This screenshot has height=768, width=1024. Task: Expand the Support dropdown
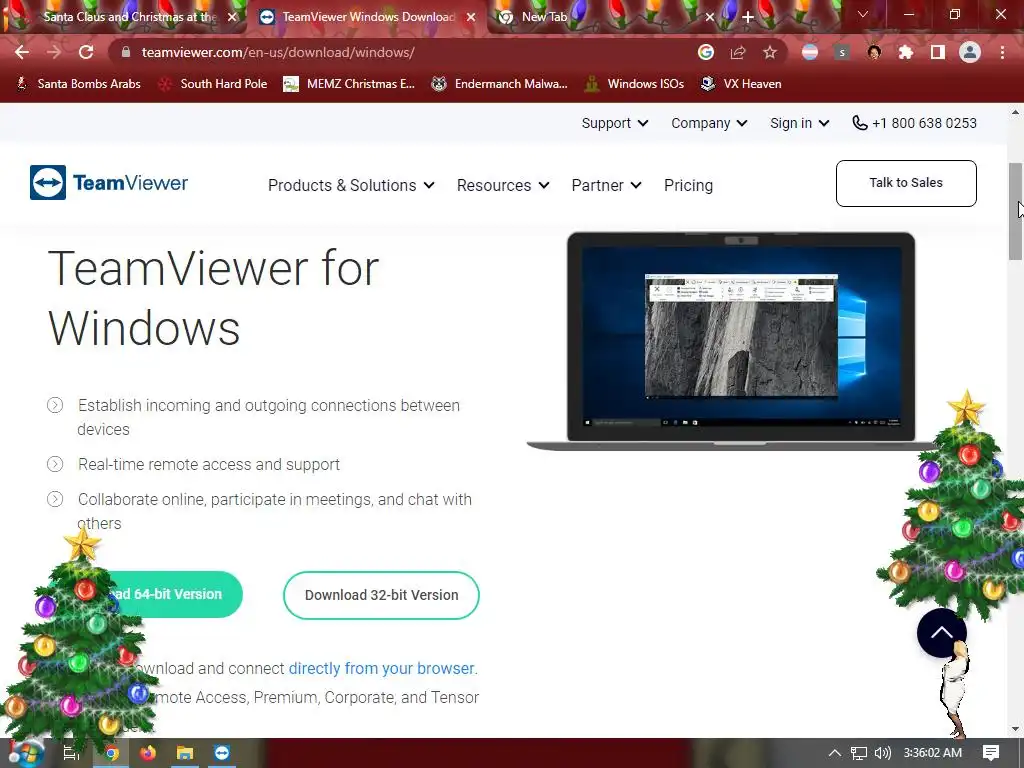pos(615,123)
